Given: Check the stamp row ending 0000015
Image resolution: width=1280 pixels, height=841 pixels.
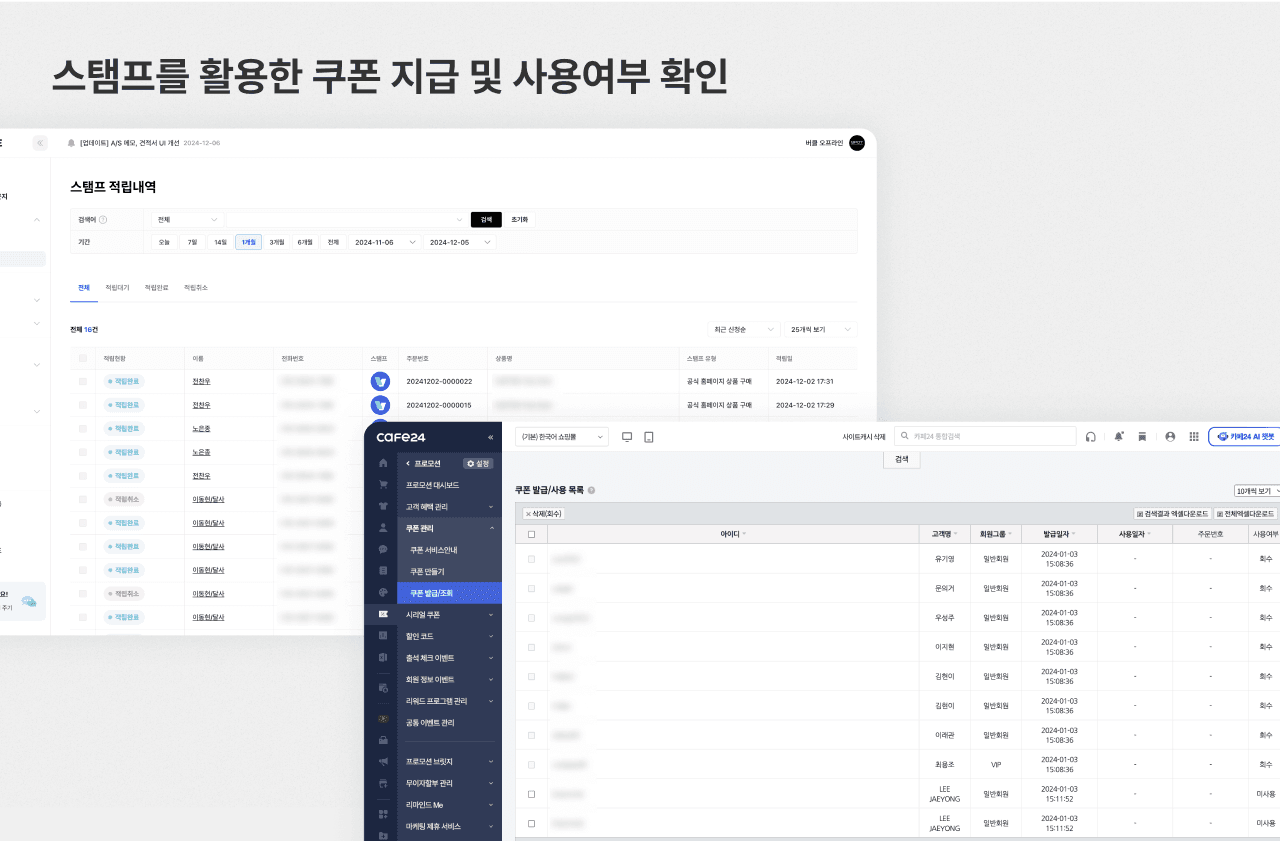Looking at the screenshot, I should [x=83, y=405].
